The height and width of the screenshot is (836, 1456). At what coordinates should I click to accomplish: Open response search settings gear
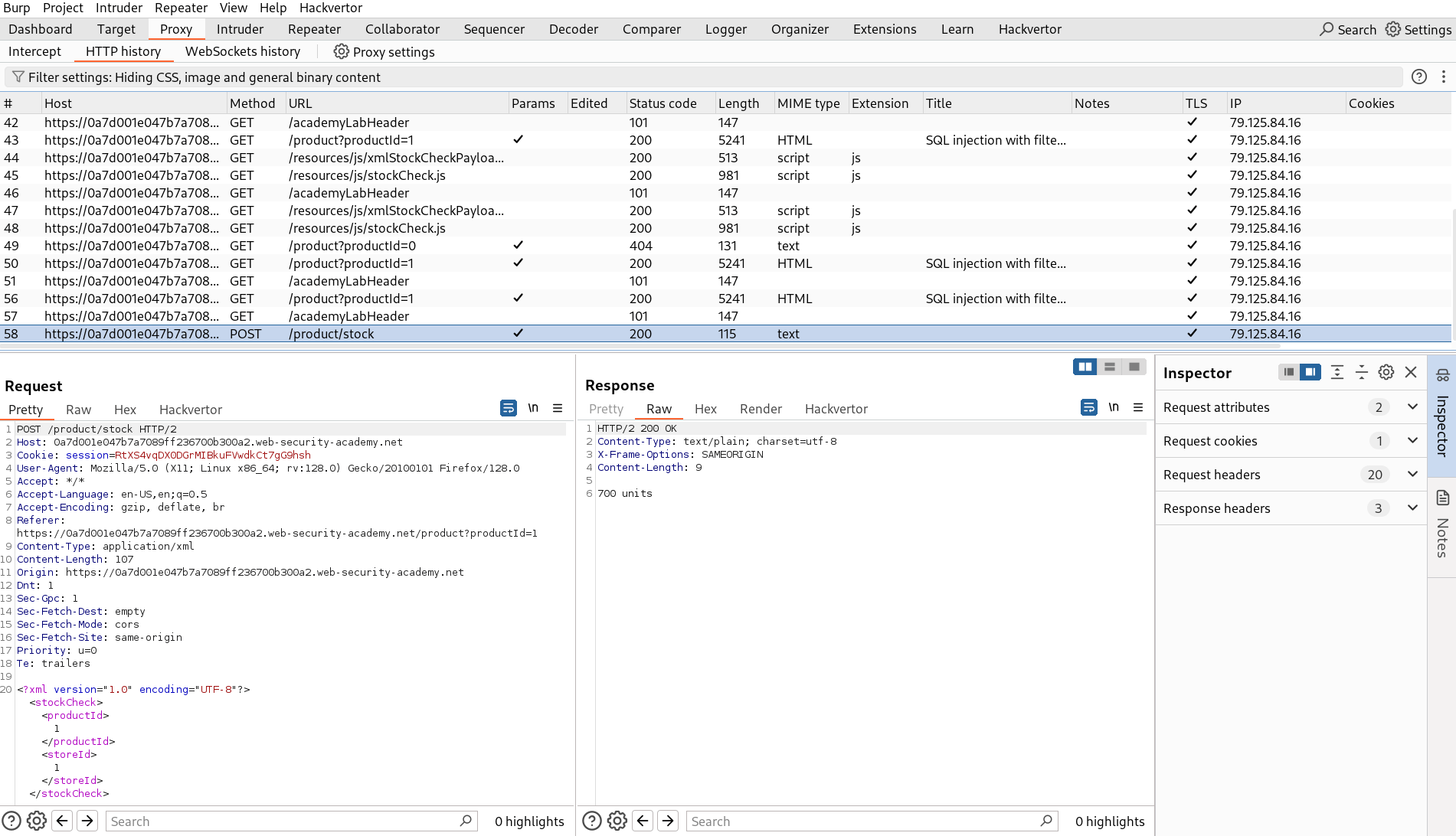point(617,821)
